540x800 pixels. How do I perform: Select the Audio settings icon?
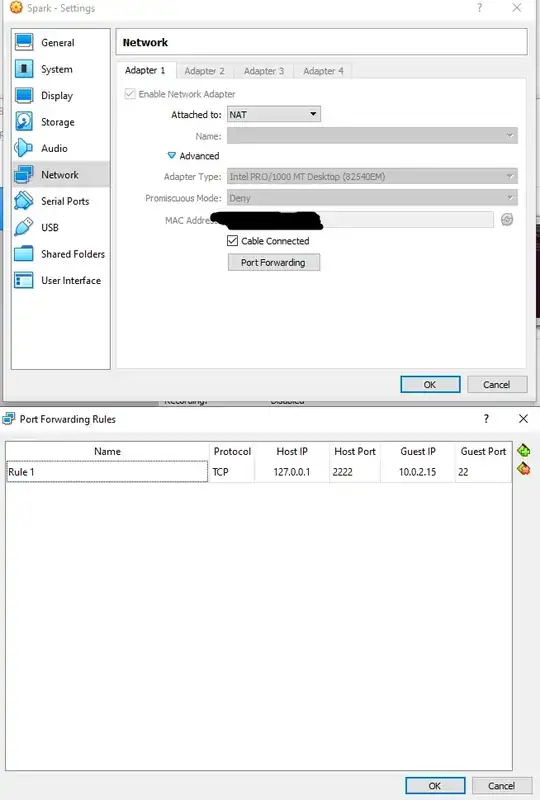(23, 148)
